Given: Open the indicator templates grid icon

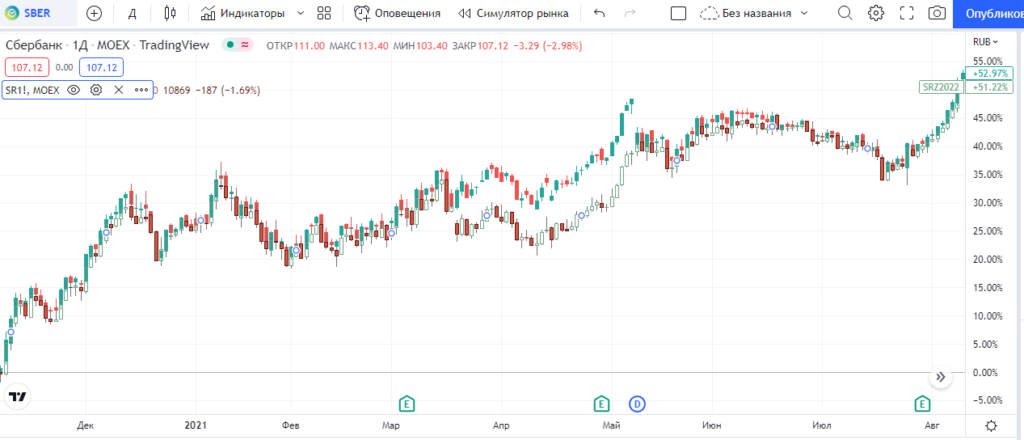Looking at the screenshot, I should (324, 13).
